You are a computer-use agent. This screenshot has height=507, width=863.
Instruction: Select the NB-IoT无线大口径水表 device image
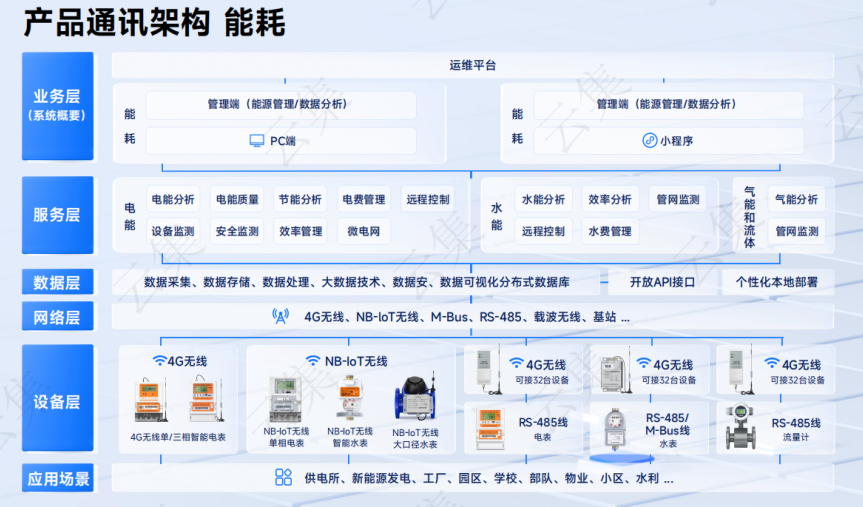(415, 402)
